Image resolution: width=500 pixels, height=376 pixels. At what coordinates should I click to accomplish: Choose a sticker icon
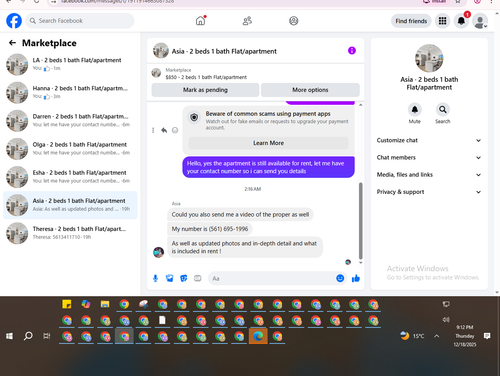pyautogui.click(x=184, y=278)
